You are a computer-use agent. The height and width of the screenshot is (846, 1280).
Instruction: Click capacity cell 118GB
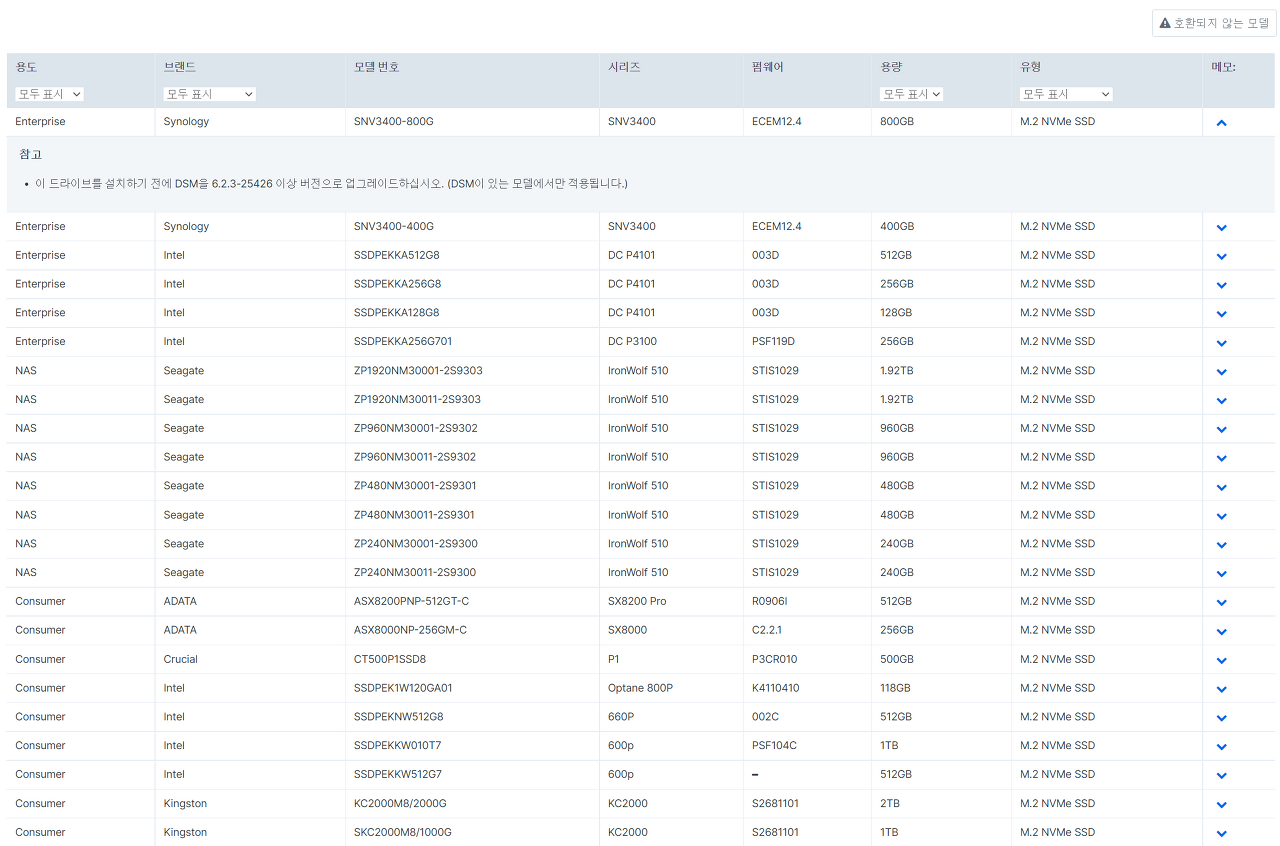[x=895, y=689]
